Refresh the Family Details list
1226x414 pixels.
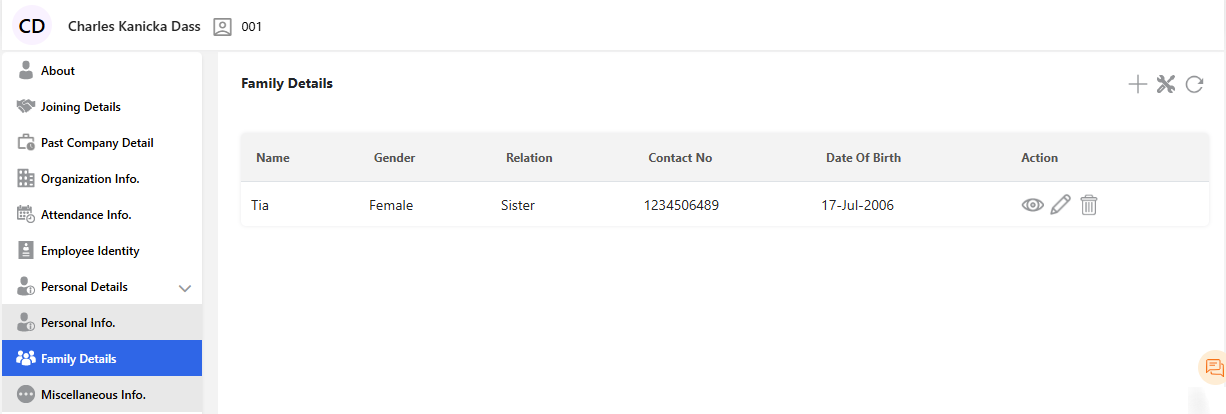click(x=1194, y=85)
